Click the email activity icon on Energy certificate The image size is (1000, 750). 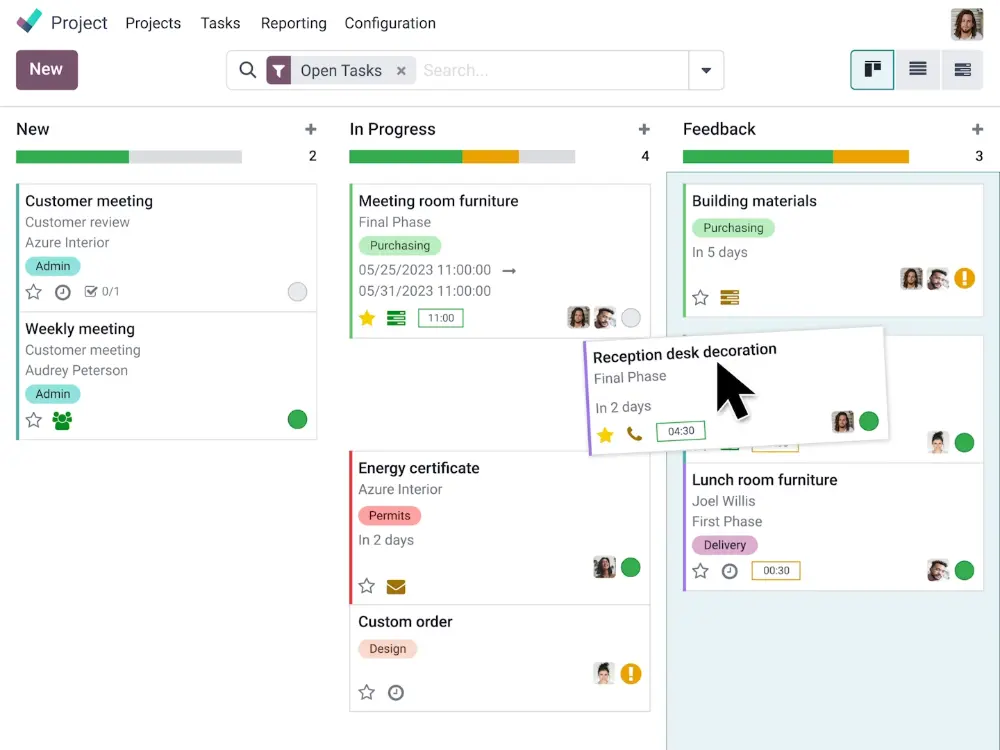(396, 586)
